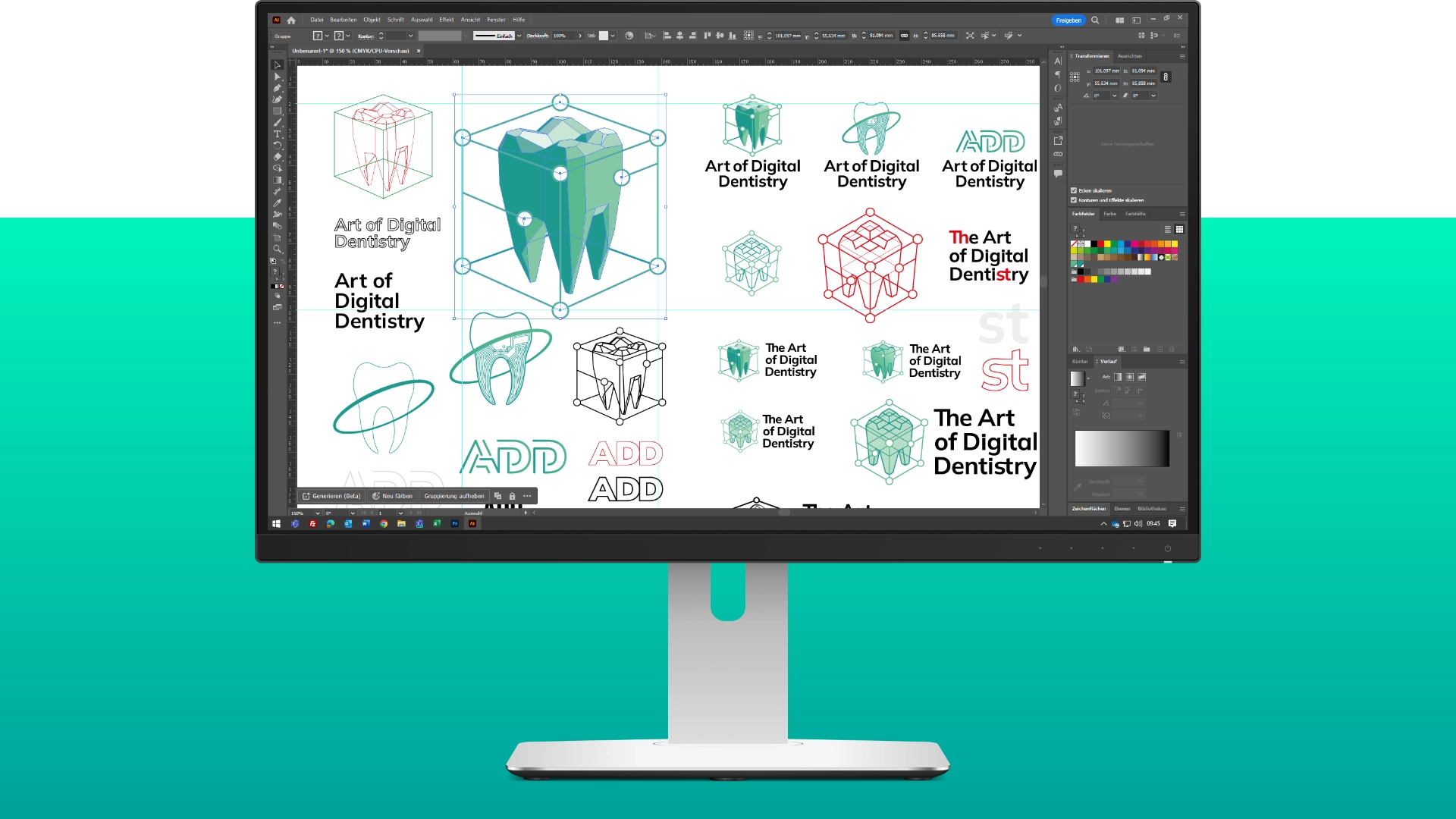Viewport: 1456px width, 819px height.
Task: Select radial gradient type icon
Action: point(1130,377)
